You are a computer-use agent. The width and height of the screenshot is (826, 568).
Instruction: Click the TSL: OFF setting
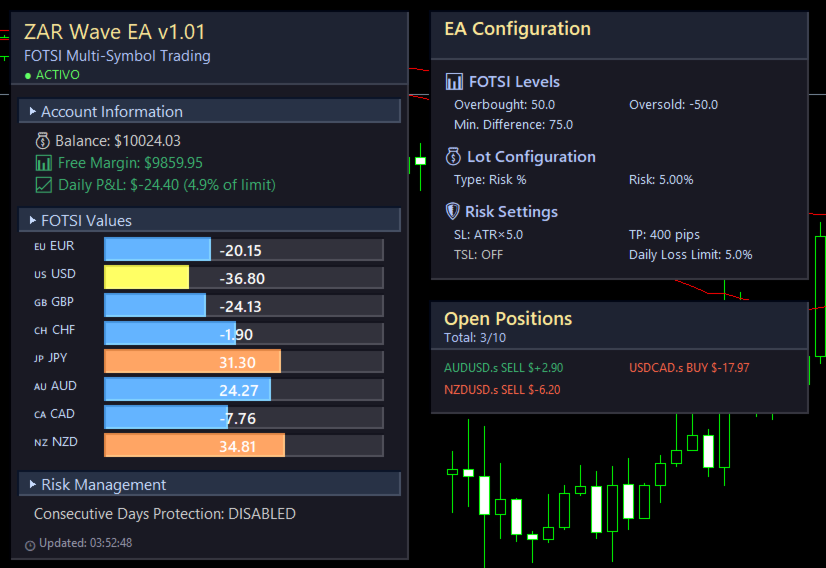479,255
